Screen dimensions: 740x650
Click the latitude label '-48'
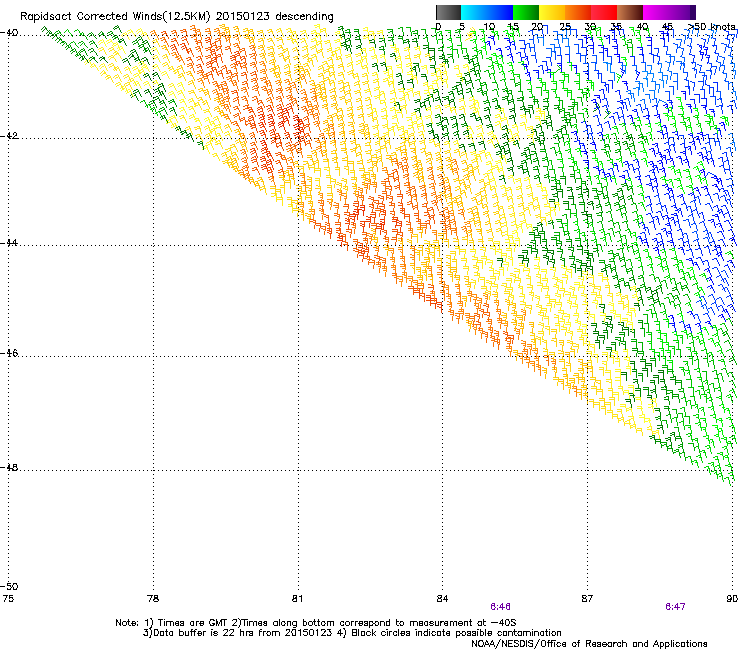click(9, 467)
